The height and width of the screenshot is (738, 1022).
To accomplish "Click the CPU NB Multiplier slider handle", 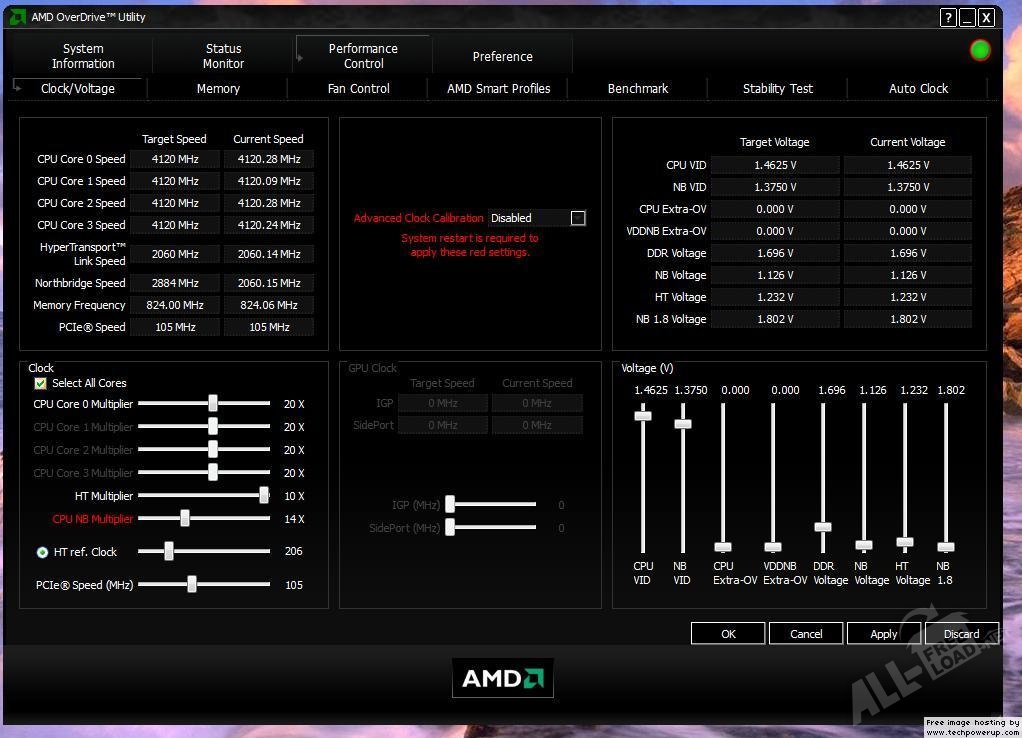I will 185,518.
